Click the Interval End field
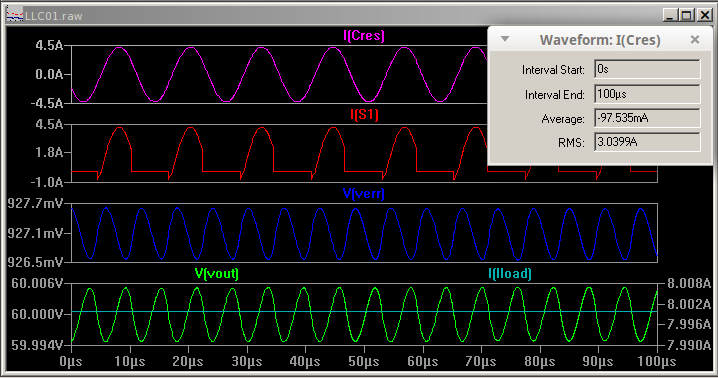The height and width of the screenshot is (378, 718). coord(647,94)
